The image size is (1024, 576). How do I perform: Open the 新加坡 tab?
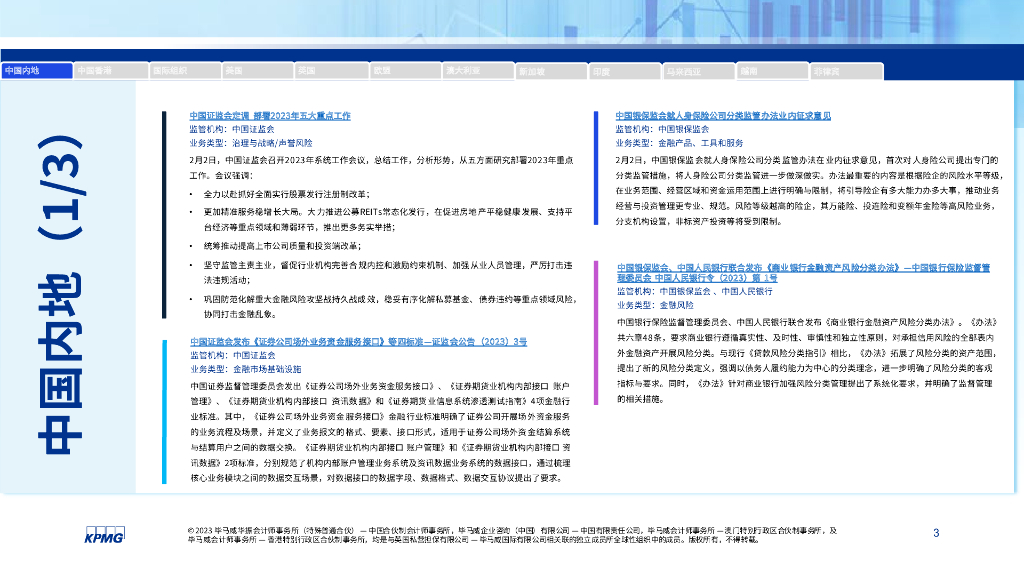click(551, 71)
